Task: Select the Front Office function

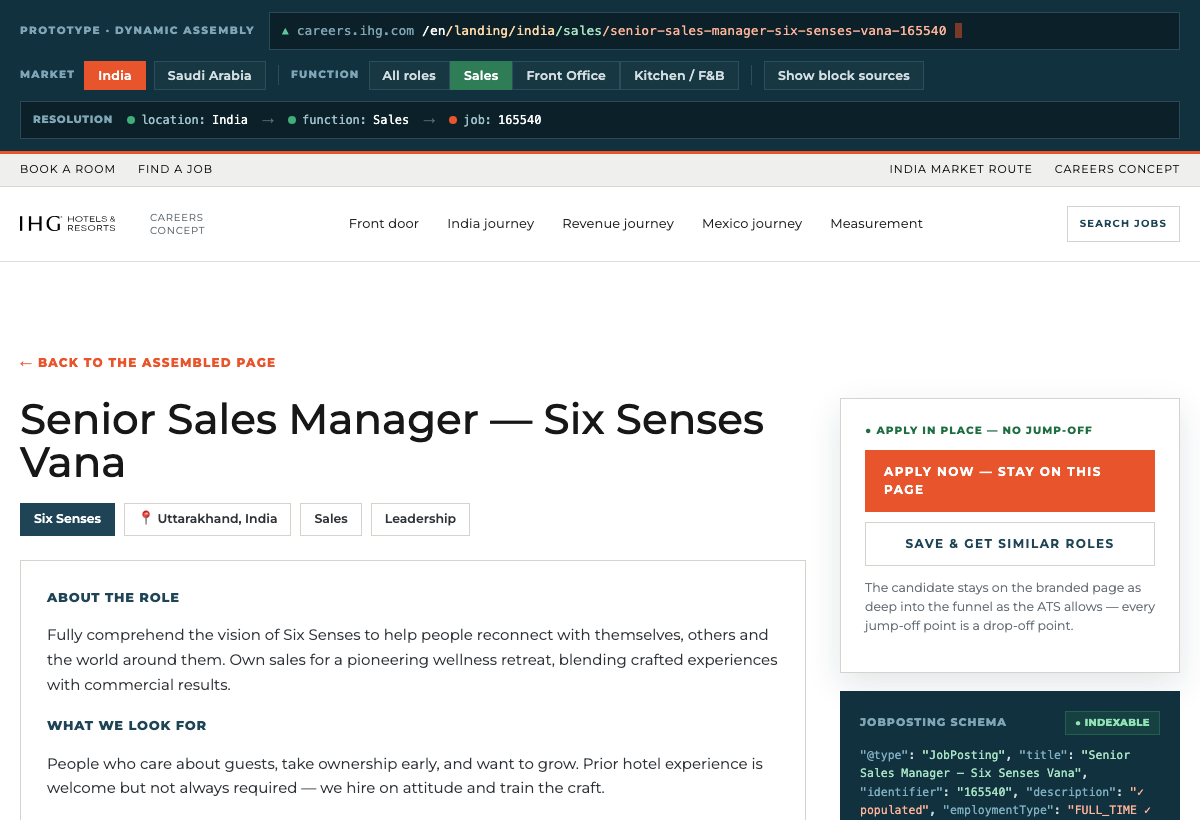Action: pos(566,76)
